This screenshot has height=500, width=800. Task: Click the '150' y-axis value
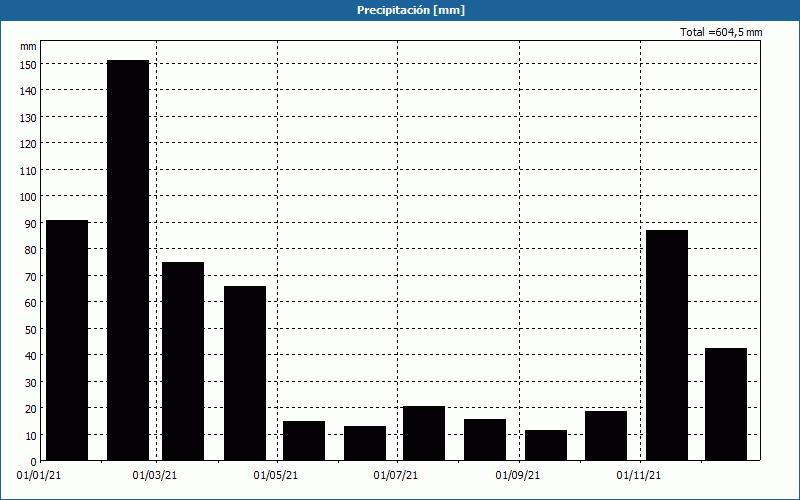coord(28,65)
